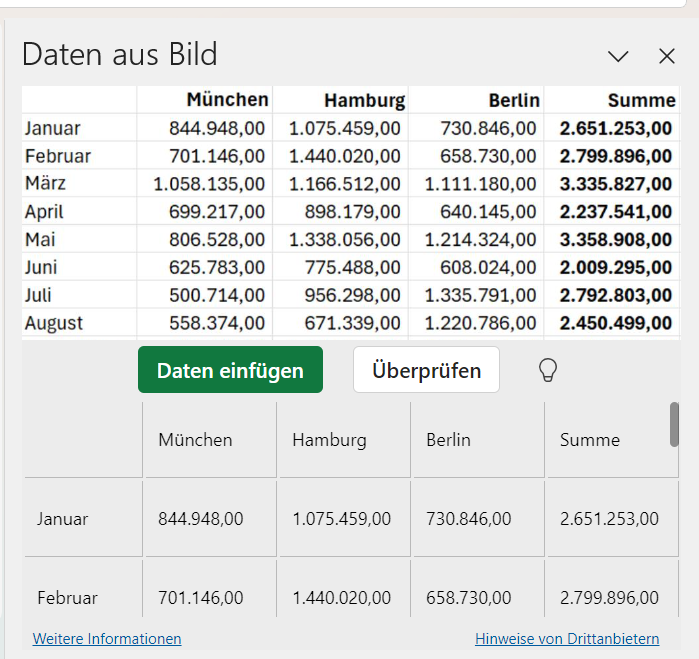
Task: Select the Februar row label cell in grid
Action: (x=84, y=589)
